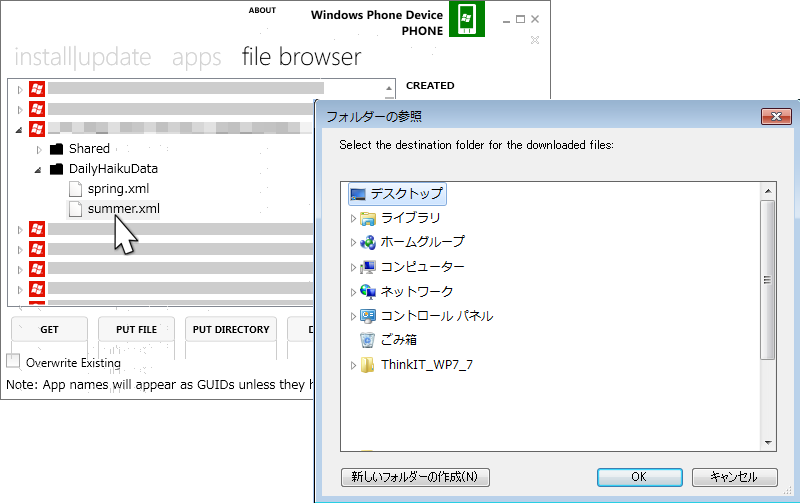Click the PUT FILE button

(x=136, y=330)
